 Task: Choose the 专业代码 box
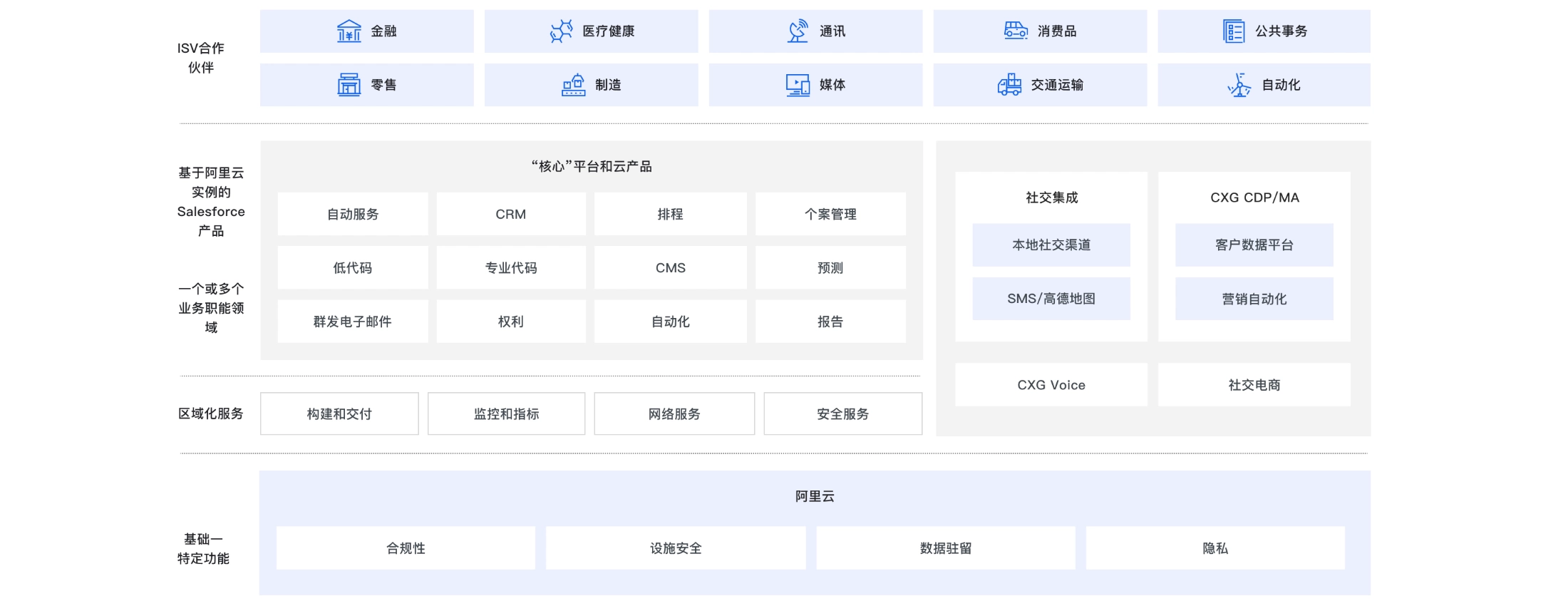pos(511,268)
